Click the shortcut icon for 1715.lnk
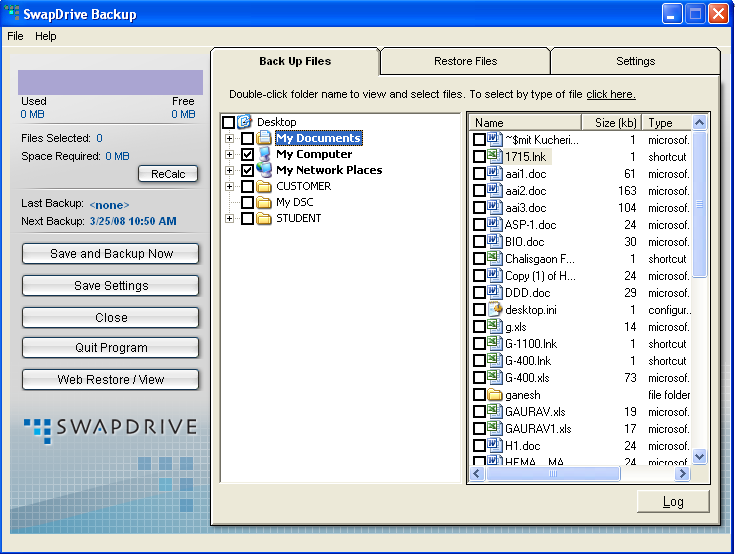This screenshot has width=735, height=554. (x=494, y=156)
